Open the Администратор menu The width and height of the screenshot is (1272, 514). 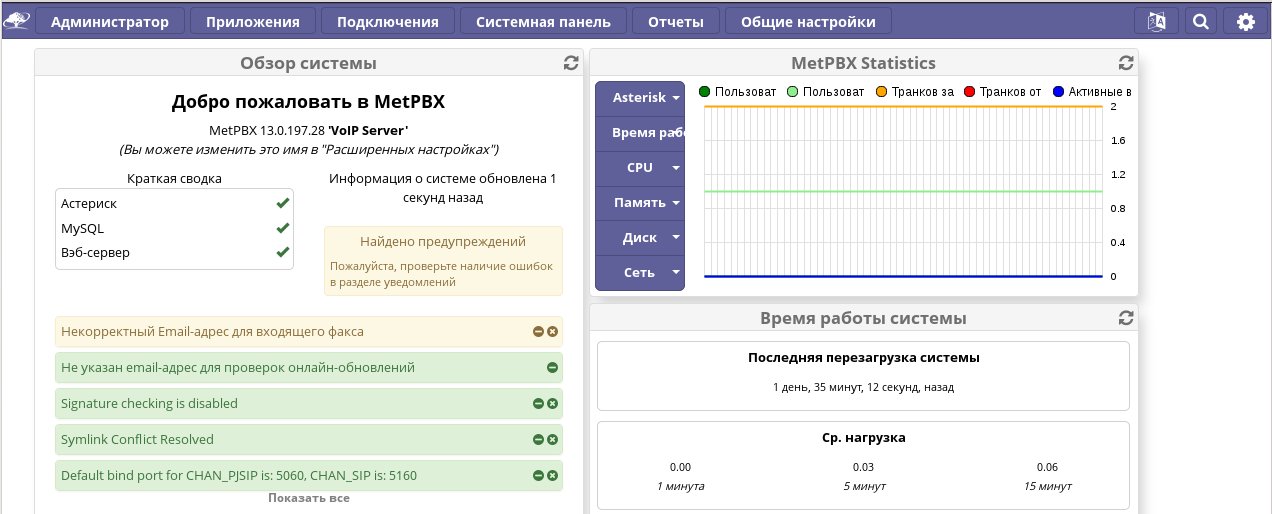pos(110,22)
